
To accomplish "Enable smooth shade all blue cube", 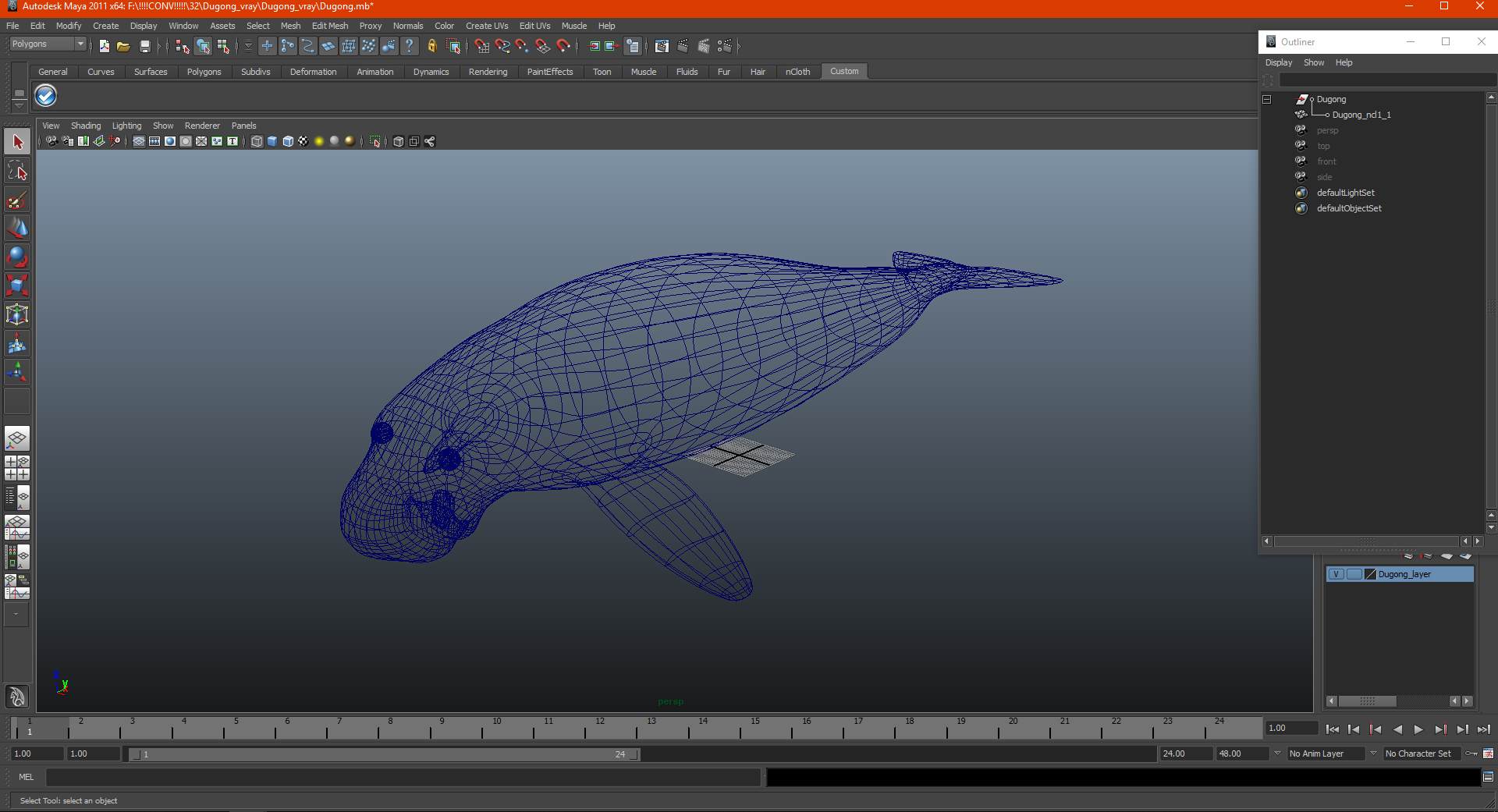I will point(272,141).
